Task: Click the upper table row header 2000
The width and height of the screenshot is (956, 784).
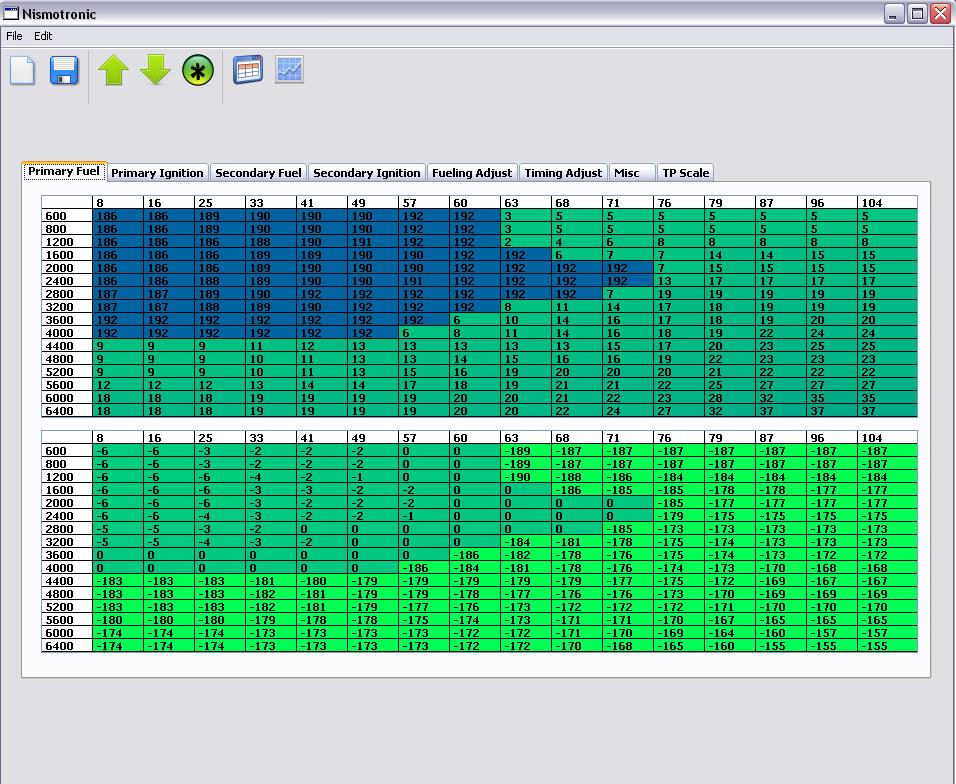Action: [66, 268]
